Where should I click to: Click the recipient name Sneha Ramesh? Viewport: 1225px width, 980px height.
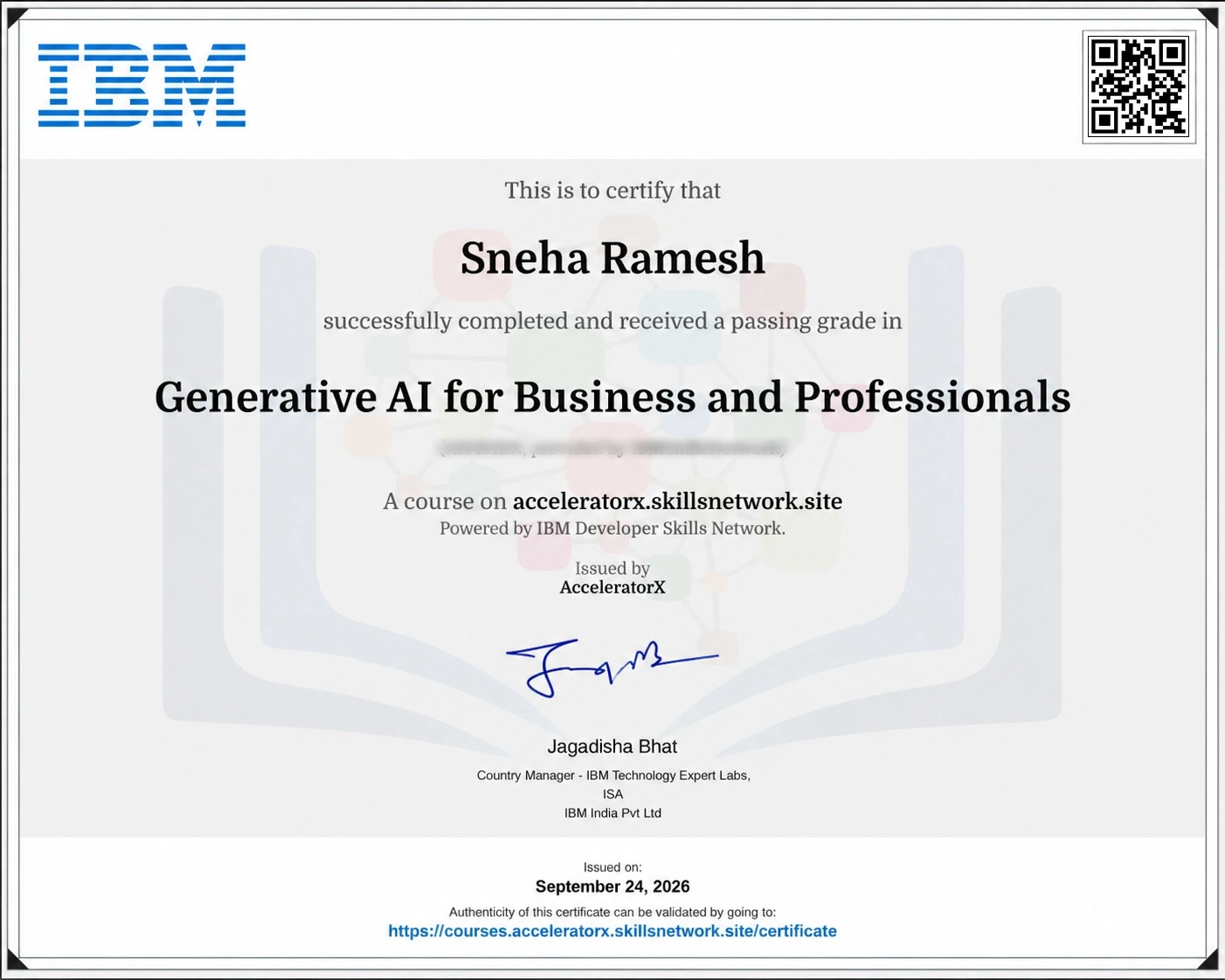(x=612, y=258)
